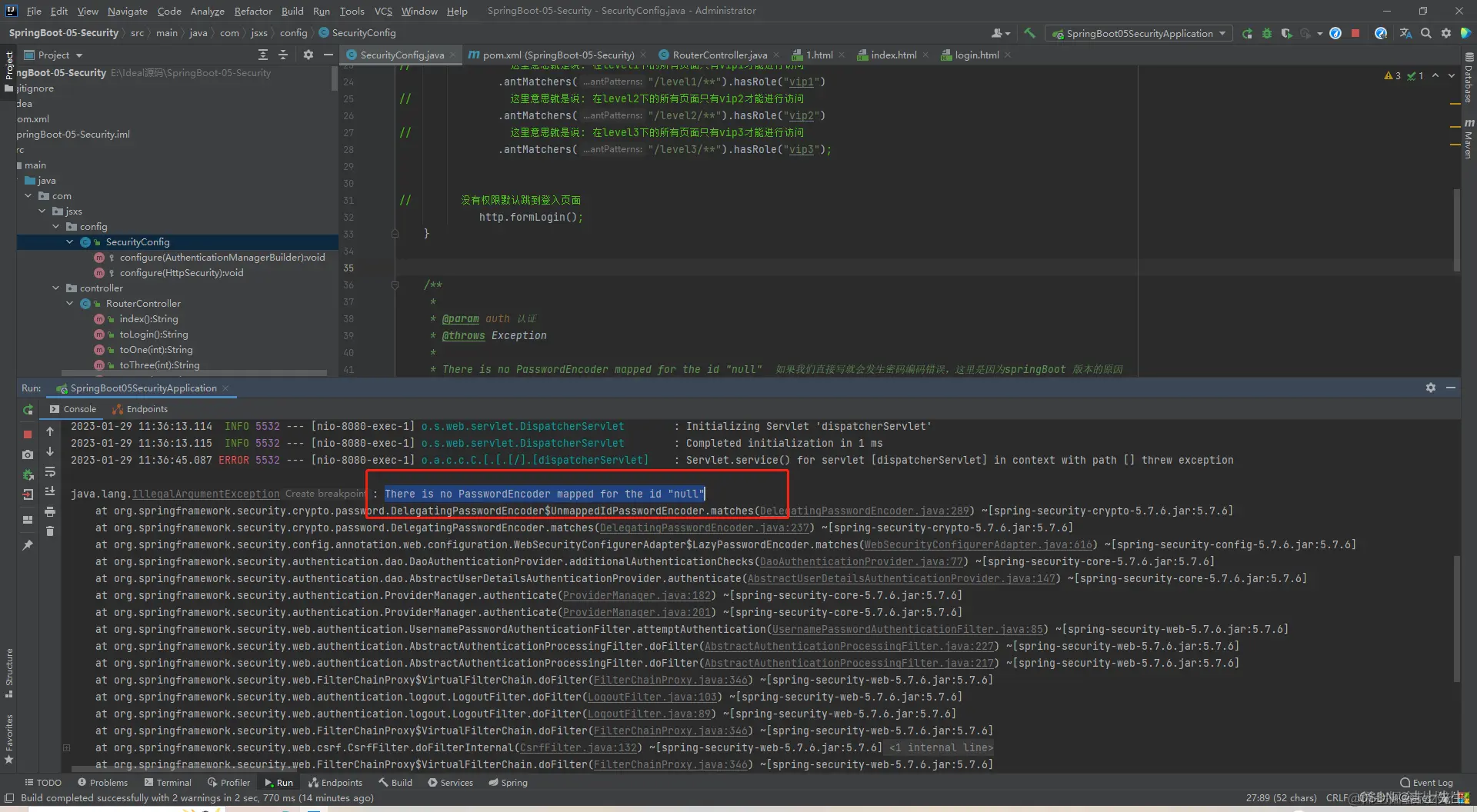Open the Problems tool window button
Screen dimensions: 1477x812
103,783
